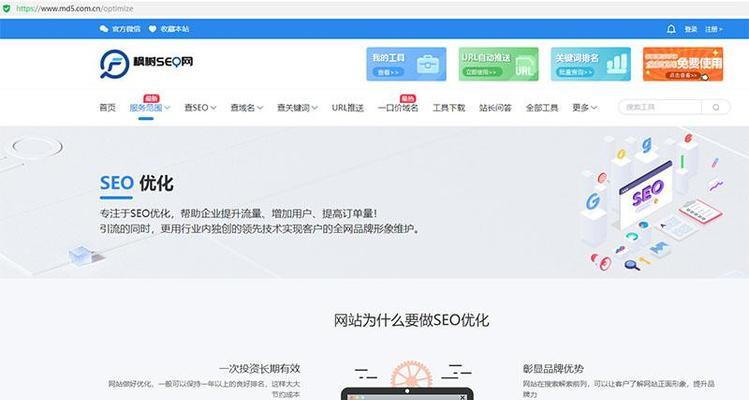Open the 我的工具 banner card
749x400 pixels.
tap(406, 64)
